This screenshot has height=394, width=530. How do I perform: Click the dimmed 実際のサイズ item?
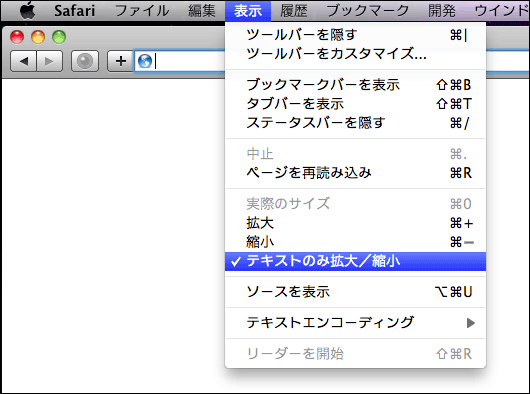pyautogui.click(x=356, y=204)
